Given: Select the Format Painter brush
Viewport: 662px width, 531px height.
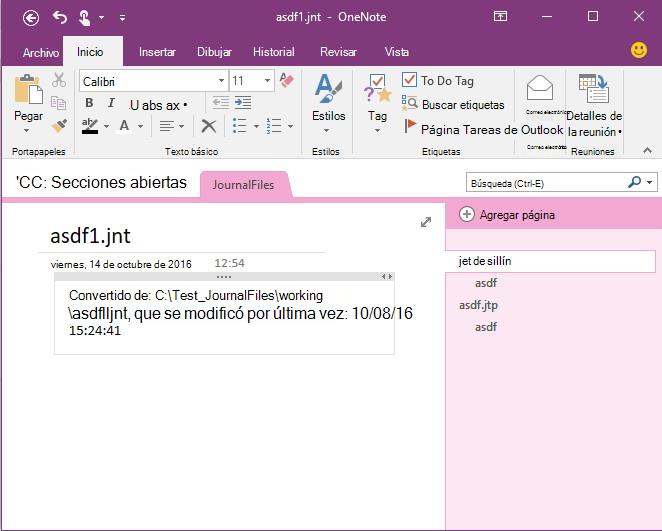Looking at the screenshot, I should (x=59, y=125).
